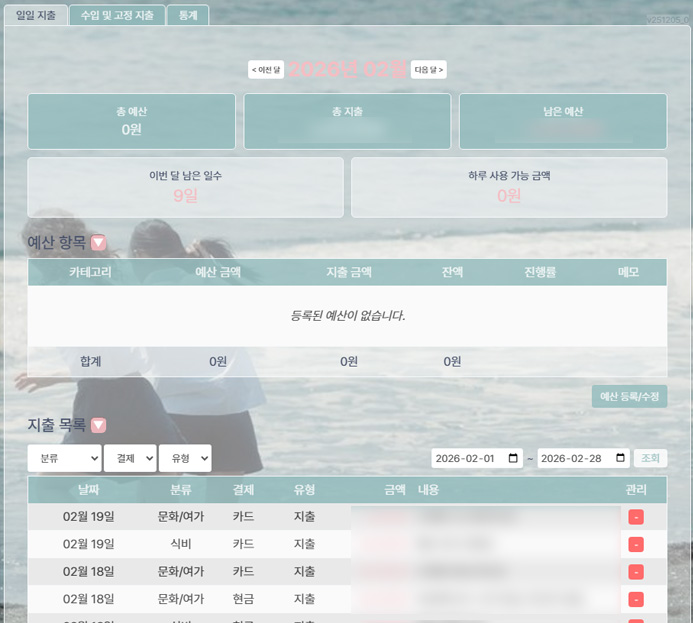The image size is (693, 623).
Task: Open calendar picker for end date 2026-02-28
Action: click(620, 458)
